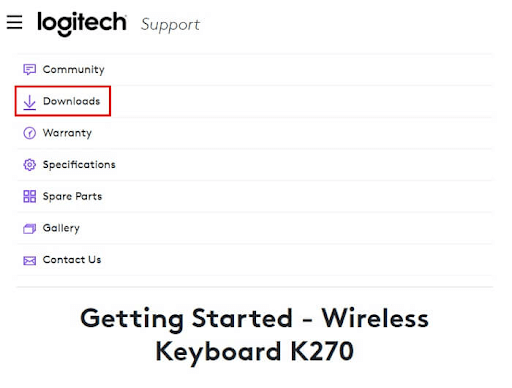Choose the Contact Us menu label
Screen dimensions: 512x388
(x=72, y=260)
